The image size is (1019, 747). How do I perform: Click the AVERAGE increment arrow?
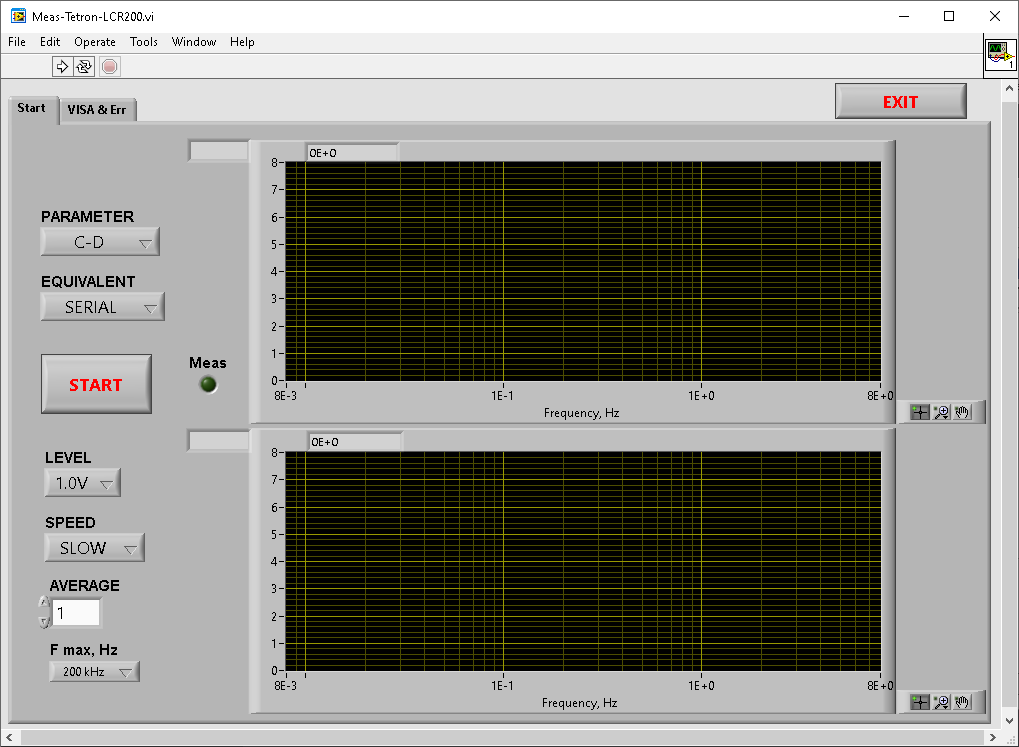[44, 603]
